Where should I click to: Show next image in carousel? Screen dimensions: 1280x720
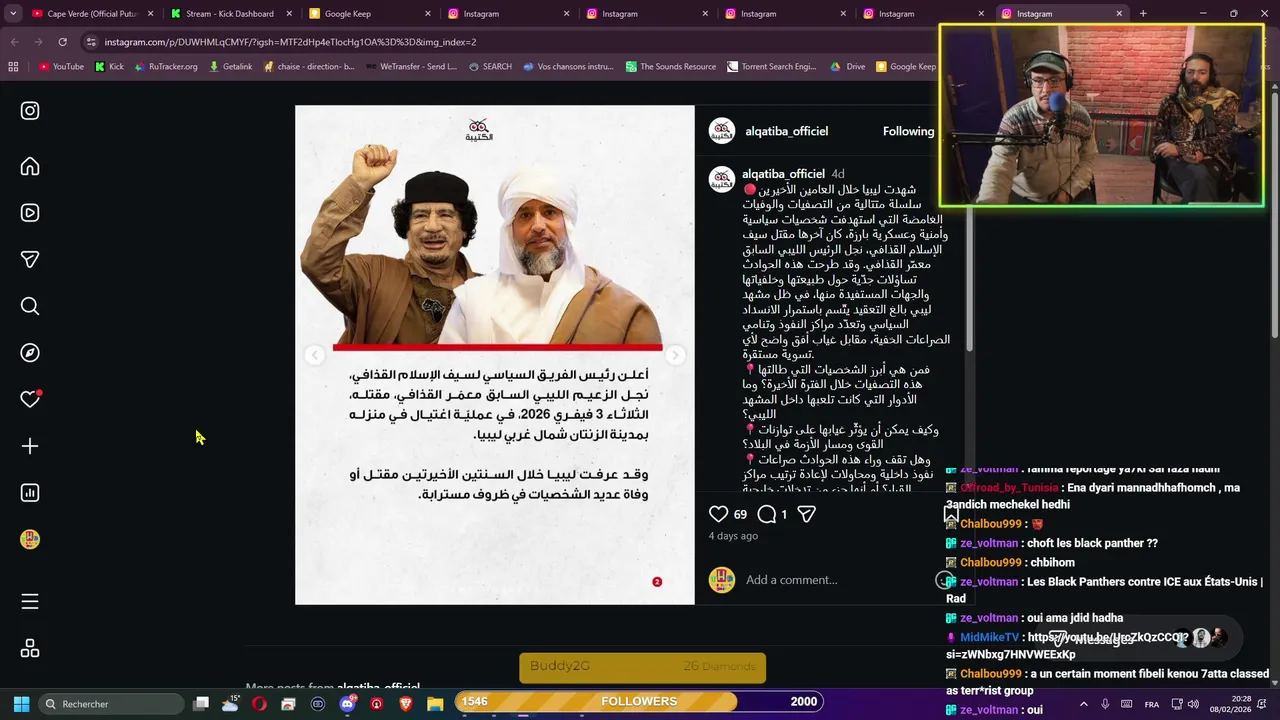point(675,355)
